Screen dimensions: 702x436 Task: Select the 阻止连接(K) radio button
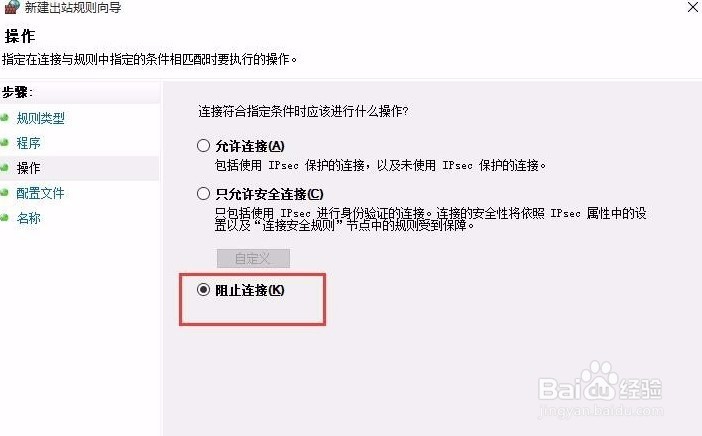point(203,290)
